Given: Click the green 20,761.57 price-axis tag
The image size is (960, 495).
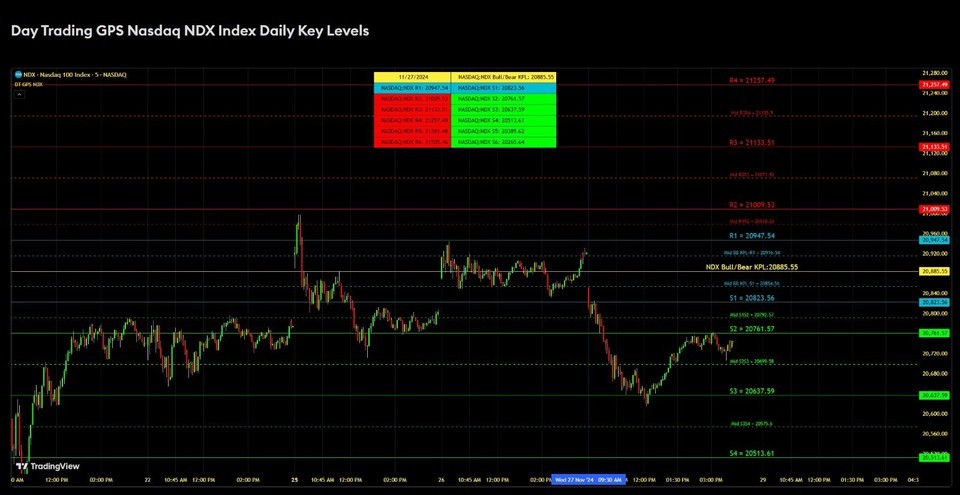Looking at the screenshot, I should (934, 333).
